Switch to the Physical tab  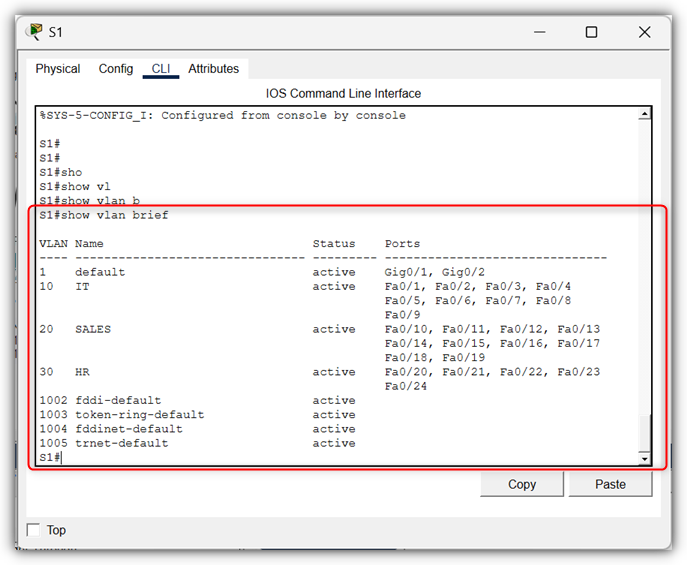click(x=58, y=69)
